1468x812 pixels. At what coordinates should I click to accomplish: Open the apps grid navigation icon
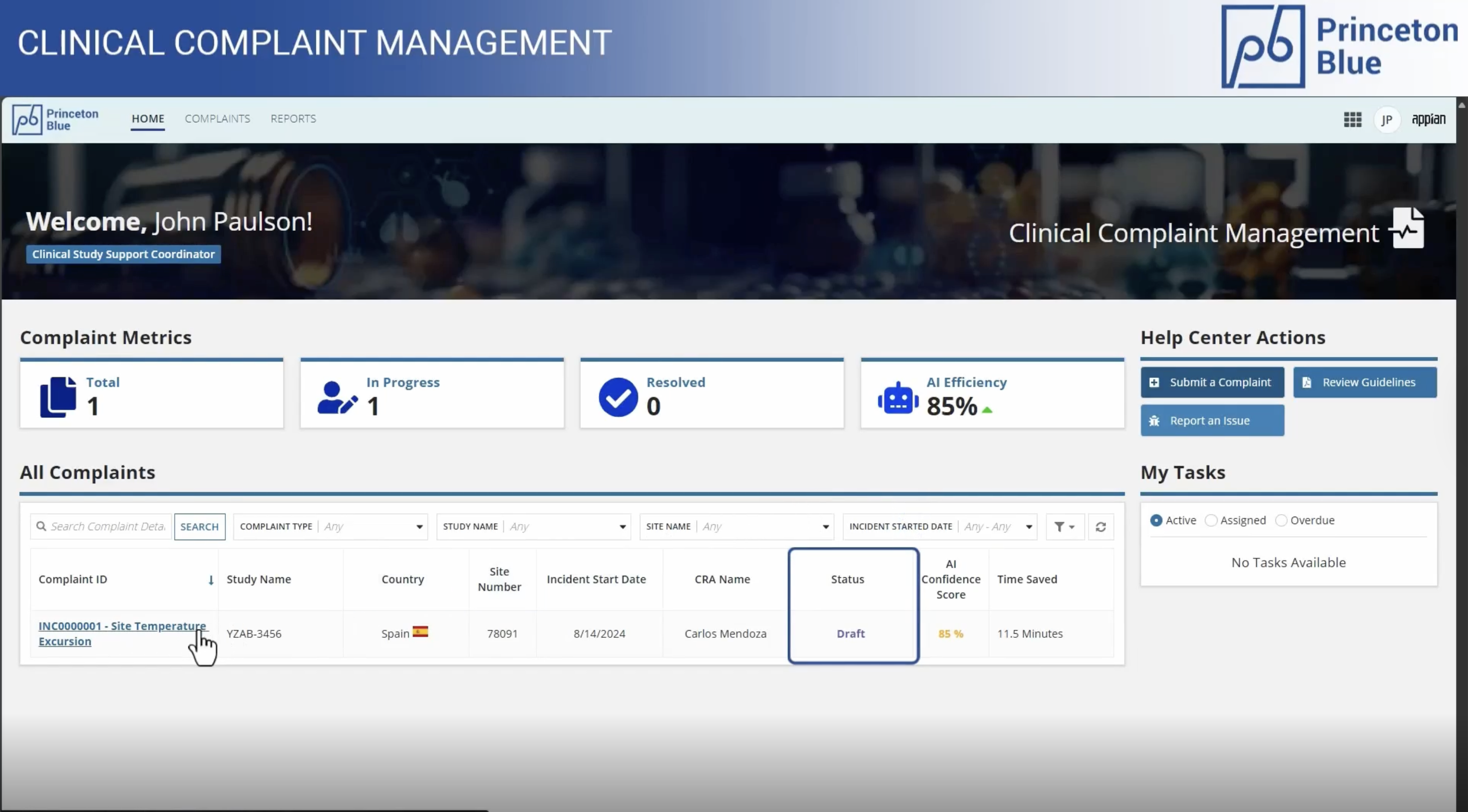coord(1352,120)
